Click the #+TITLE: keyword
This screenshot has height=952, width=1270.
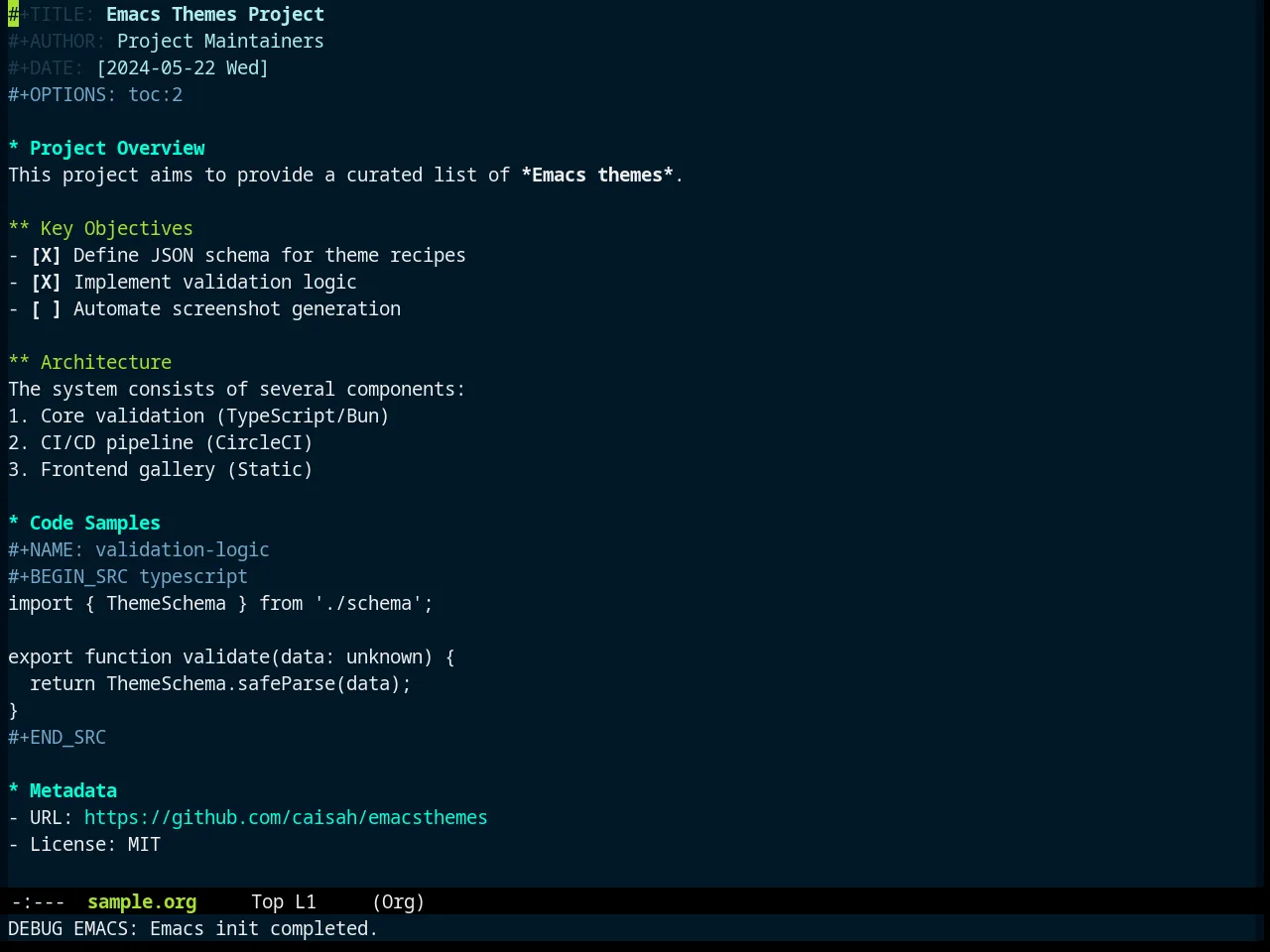pyautogui.click(x=52, y=15)
